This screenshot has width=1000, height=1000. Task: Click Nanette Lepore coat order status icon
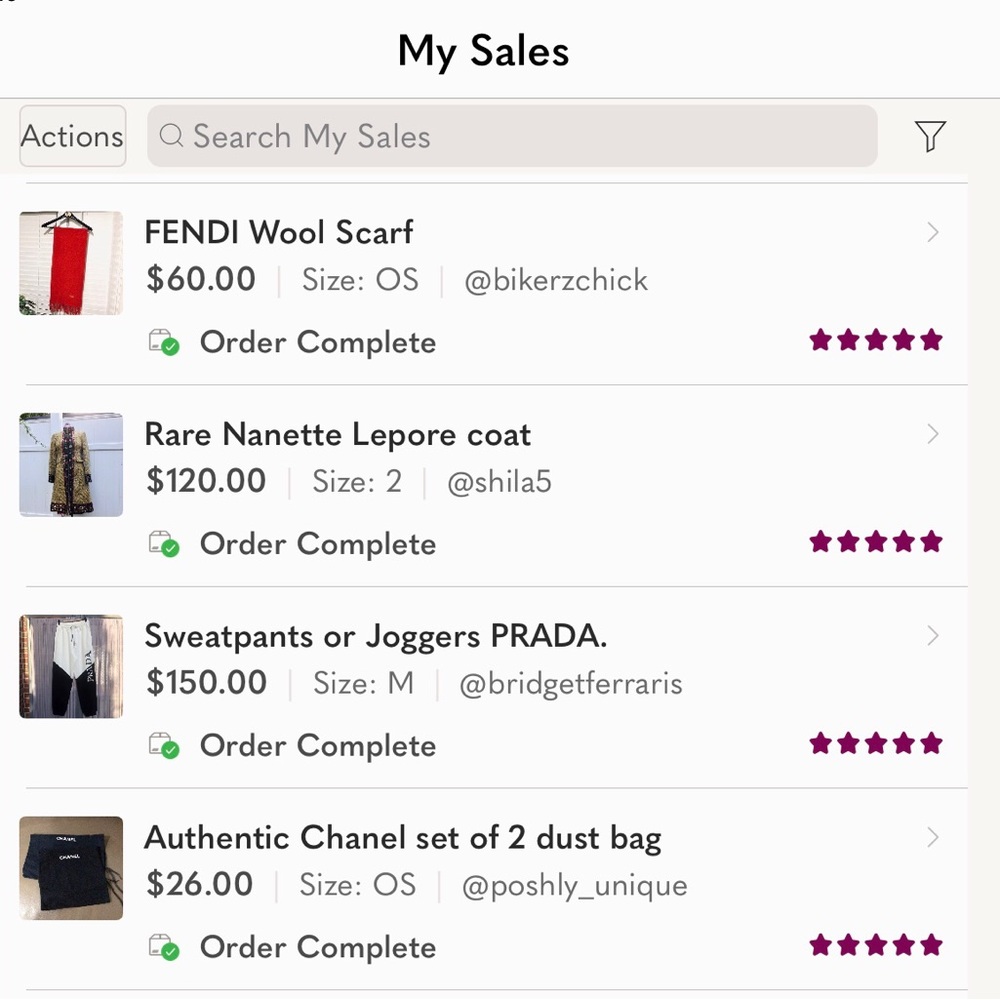pos(164,544)
